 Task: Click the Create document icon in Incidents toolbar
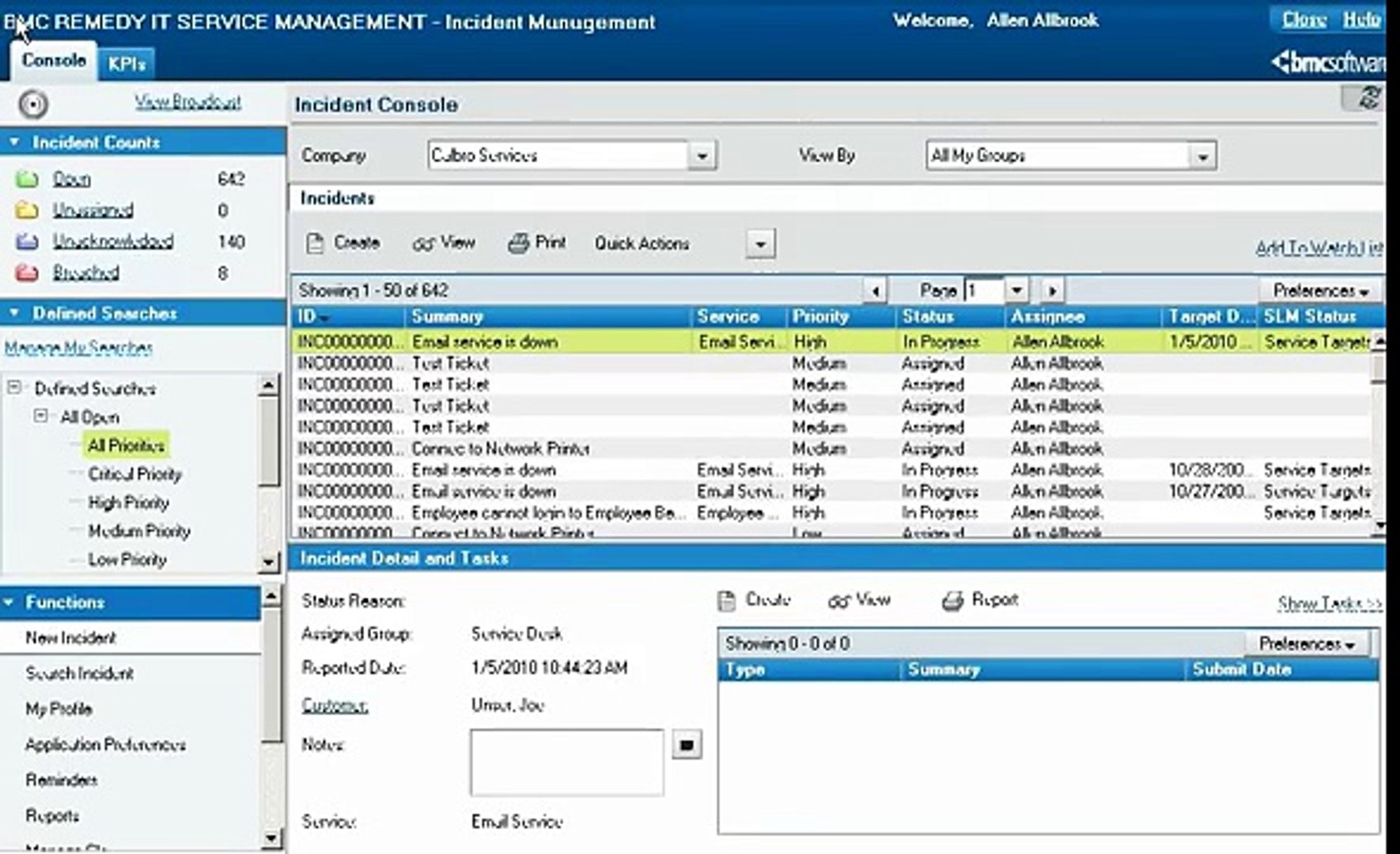tap(315, 243)
